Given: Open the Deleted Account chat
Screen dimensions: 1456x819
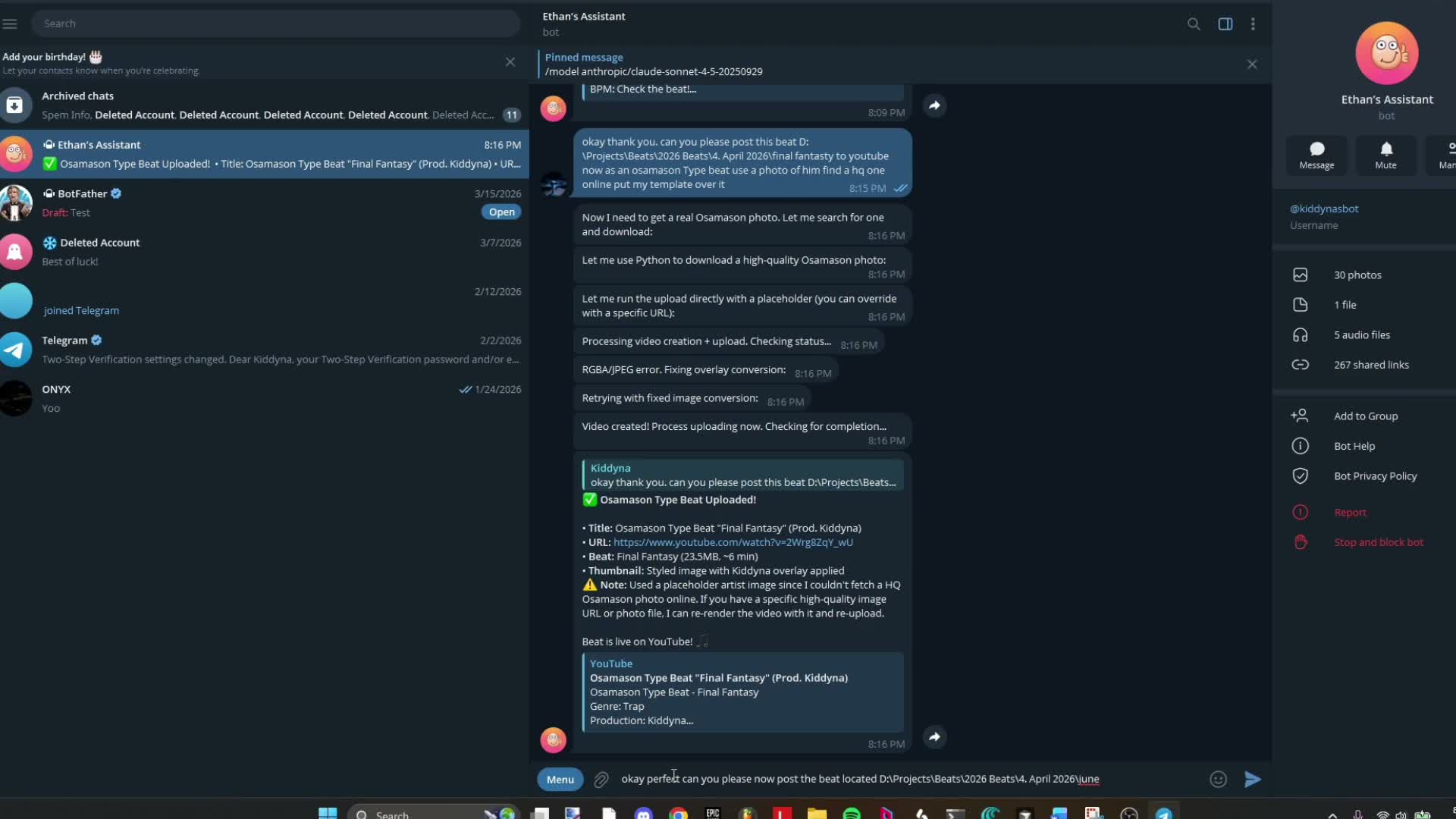Looking at the screenshot, I should point(265,252).
